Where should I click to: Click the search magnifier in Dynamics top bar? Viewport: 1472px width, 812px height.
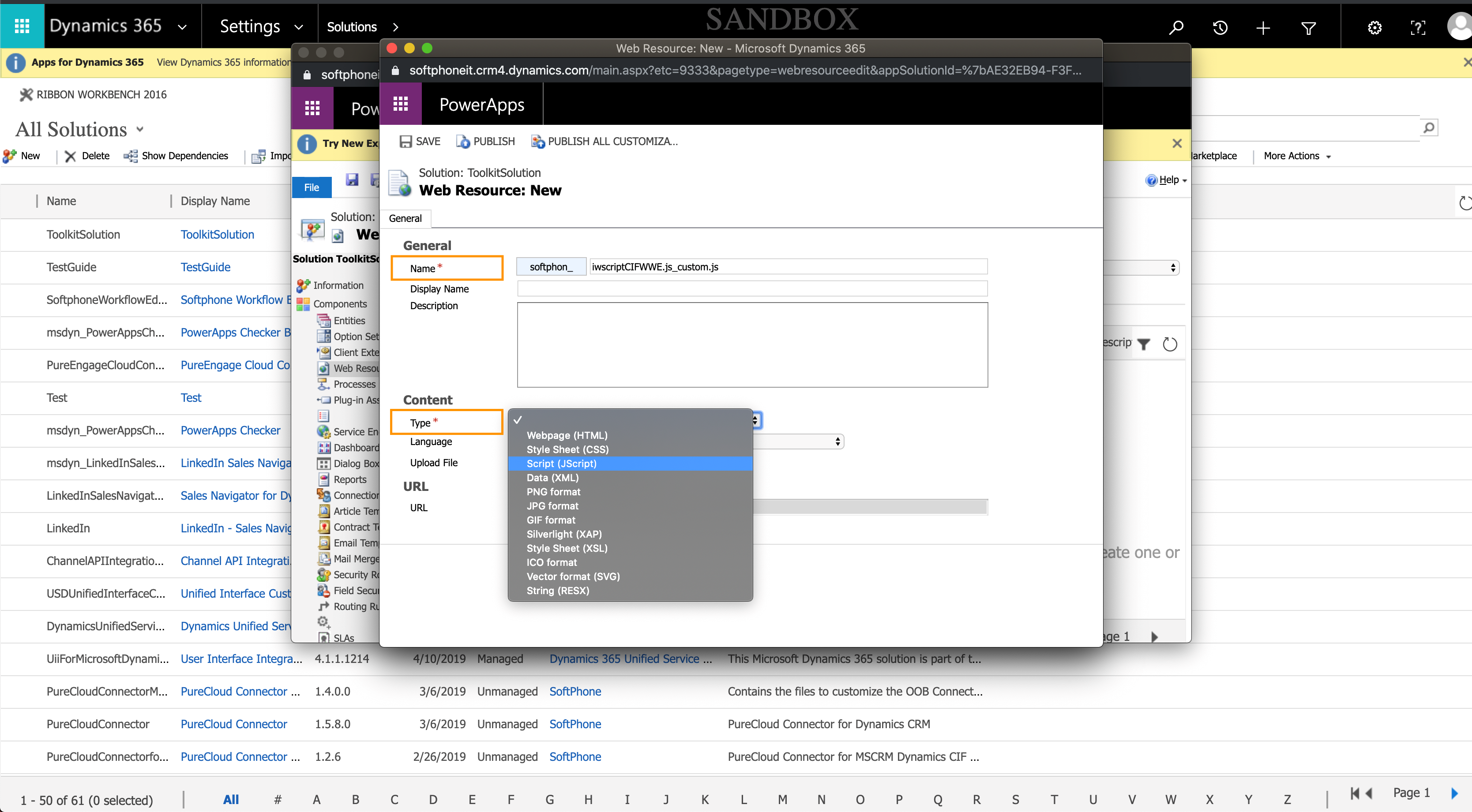tap(1176, 27)
